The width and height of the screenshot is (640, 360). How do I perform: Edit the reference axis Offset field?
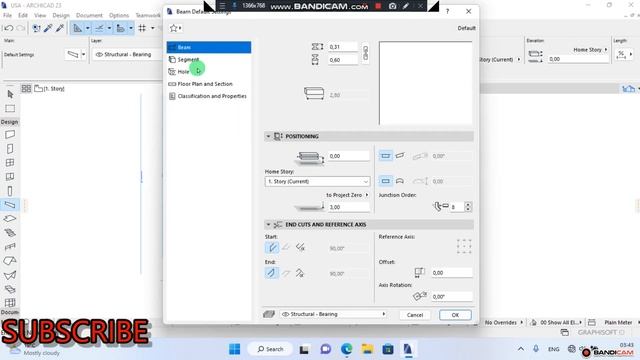[x=452, y=273]
